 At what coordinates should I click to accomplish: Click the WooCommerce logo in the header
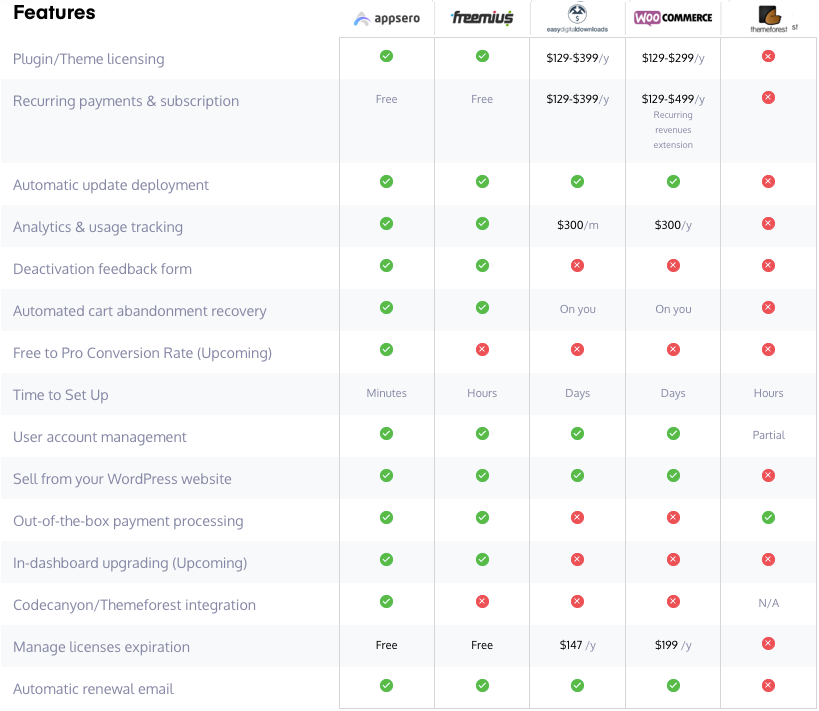673,18
